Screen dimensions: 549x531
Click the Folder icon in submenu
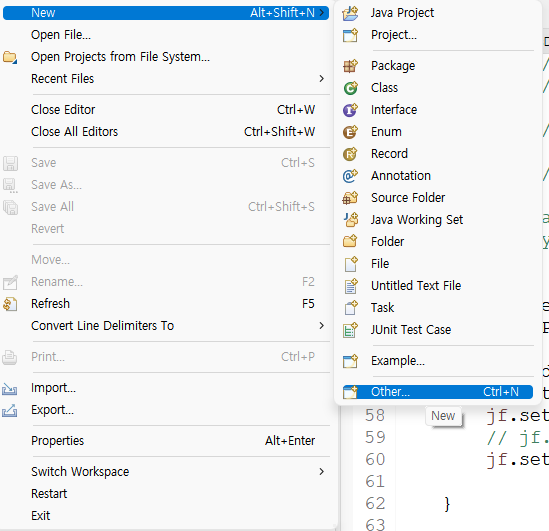click(350, 242)
